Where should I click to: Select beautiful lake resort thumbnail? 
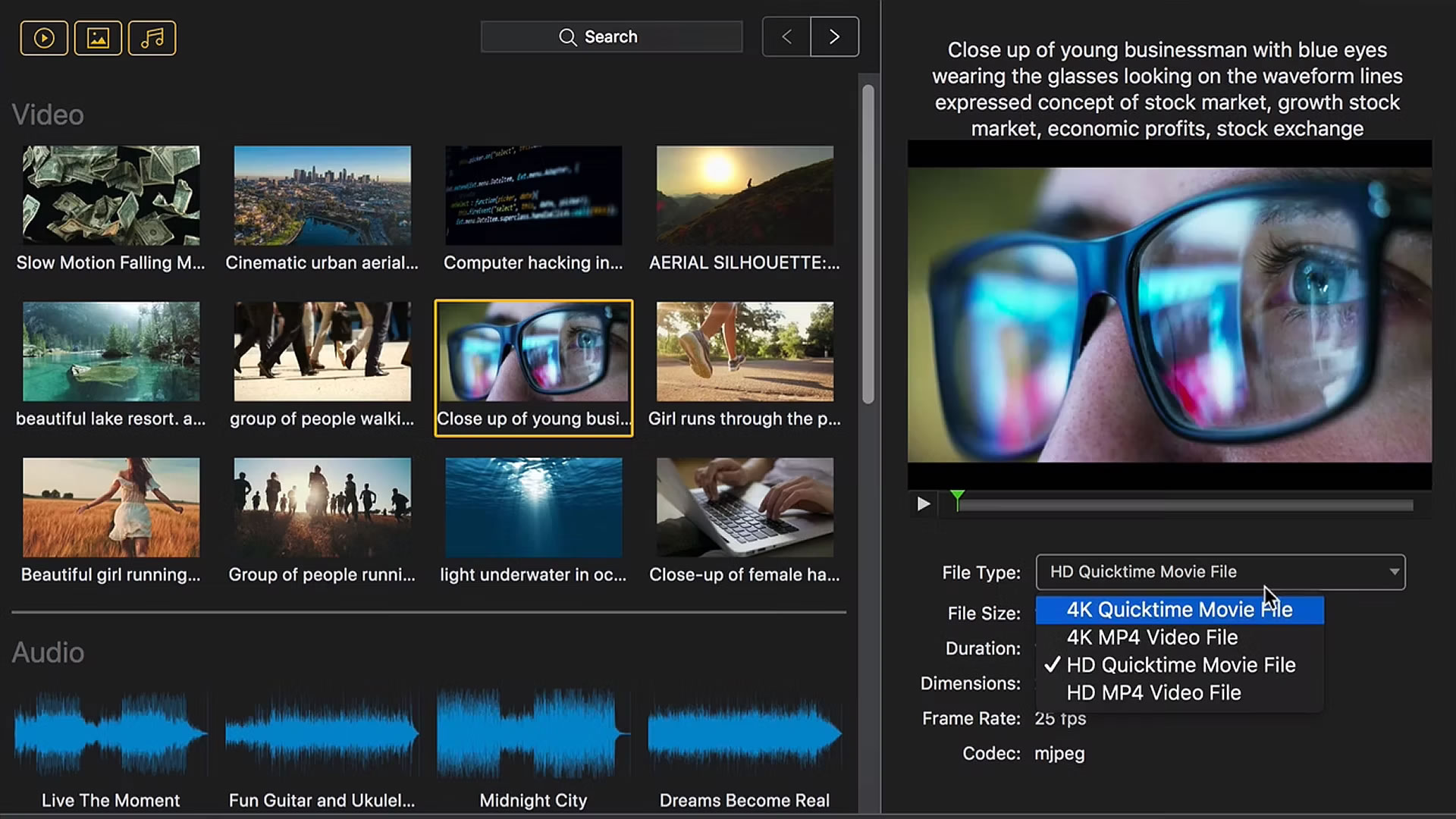[111, 352]
